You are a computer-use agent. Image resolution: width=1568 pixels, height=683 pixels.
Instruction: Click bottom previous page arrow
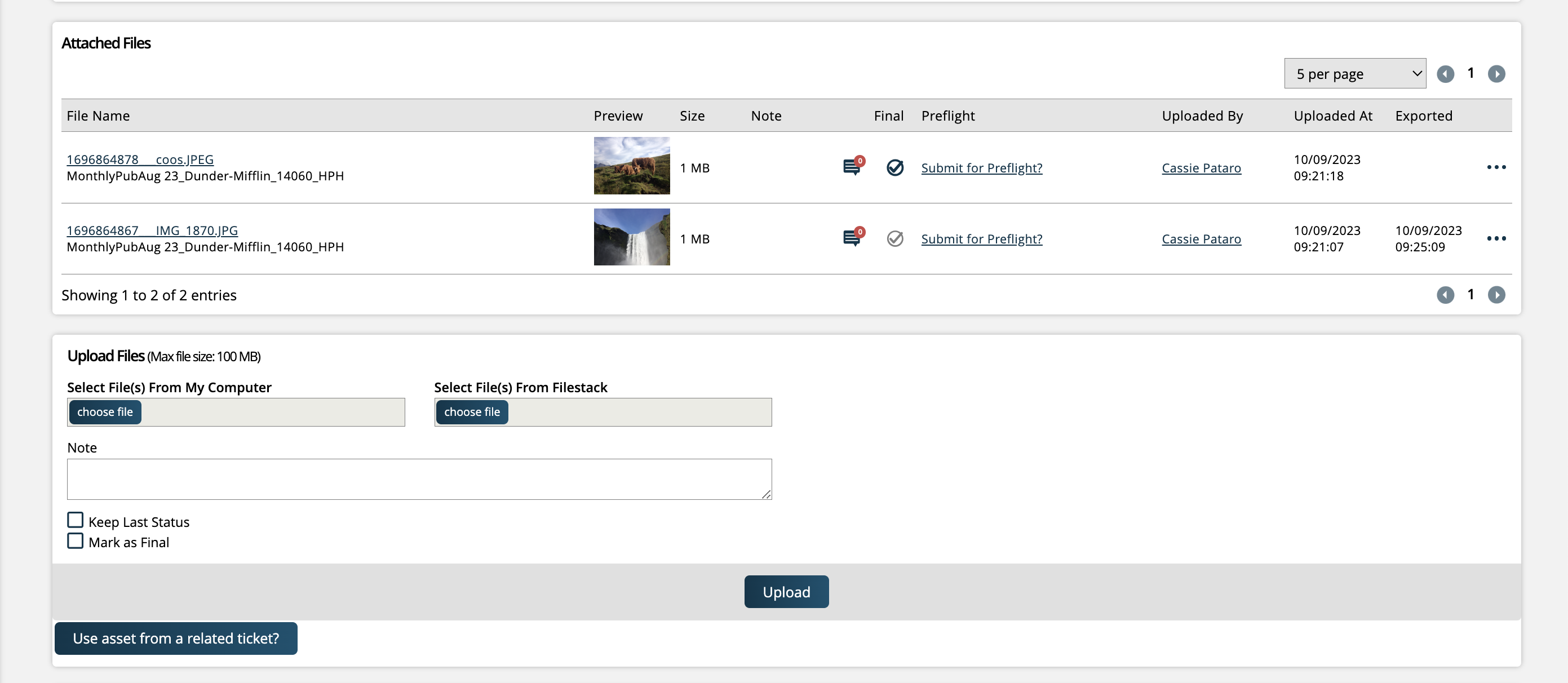(1445, 295)
